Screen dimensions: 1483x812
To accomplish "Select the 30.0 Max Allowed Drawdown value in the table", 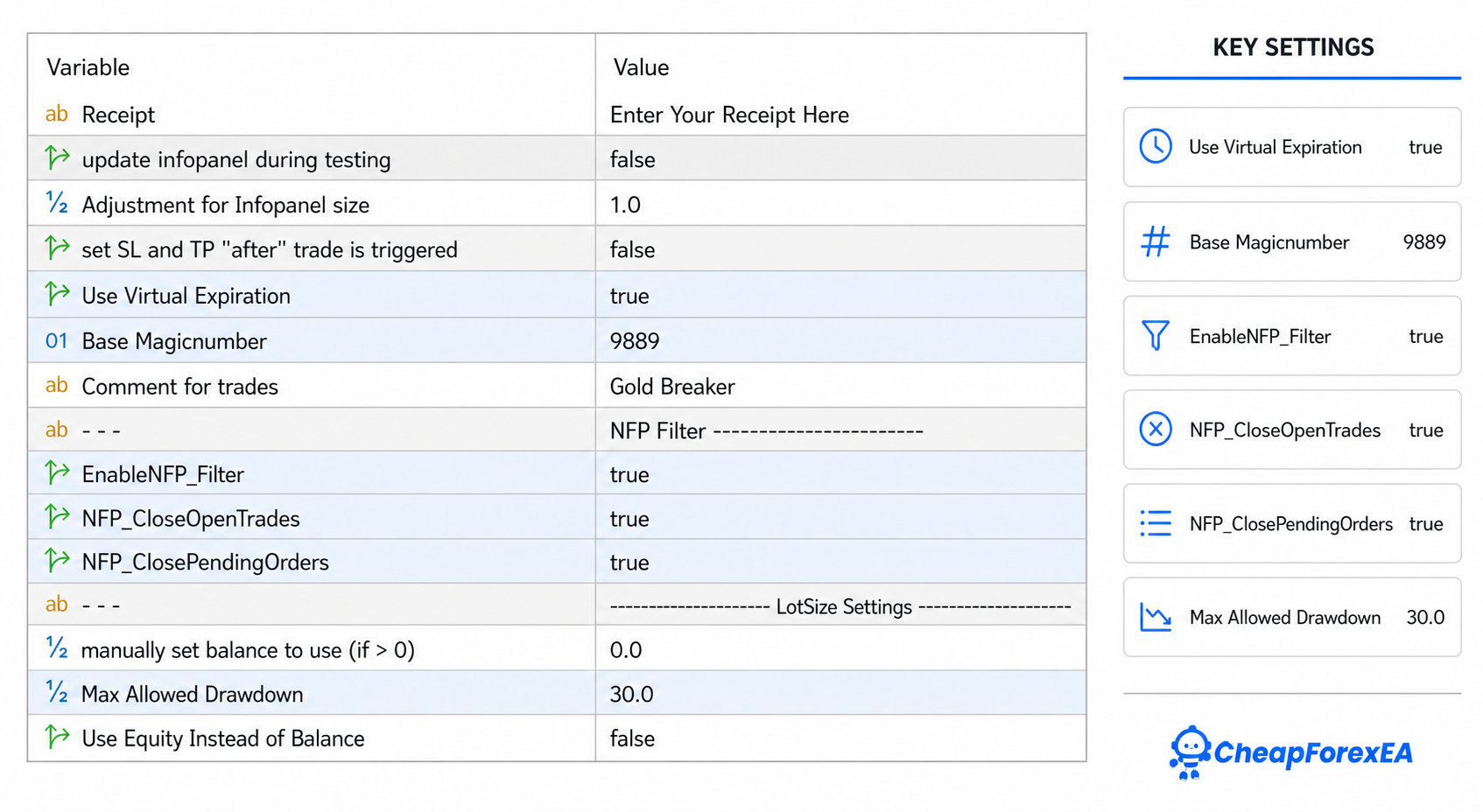I will 631,694.
